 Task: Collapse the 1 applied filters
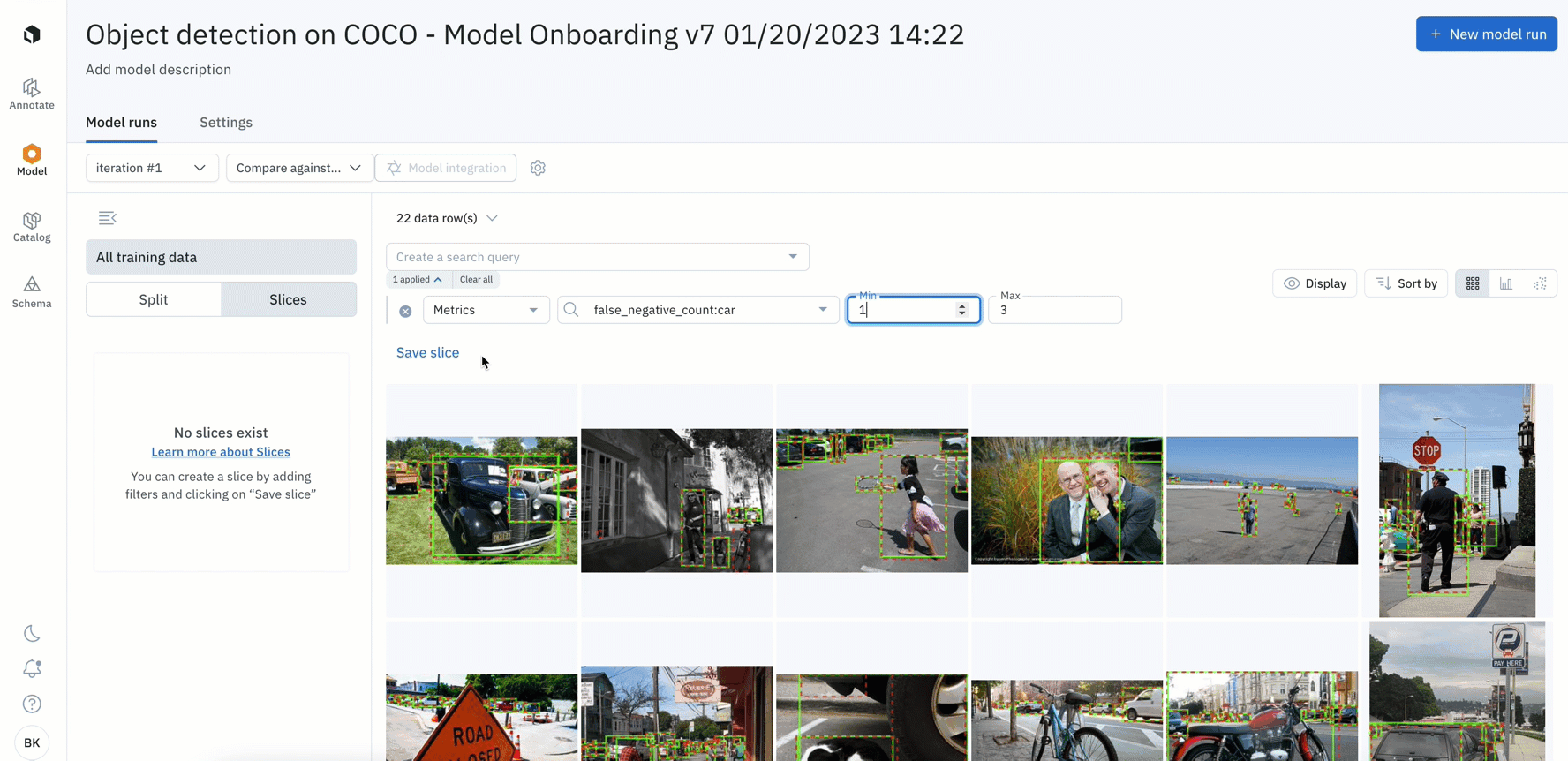coord(418,280)
